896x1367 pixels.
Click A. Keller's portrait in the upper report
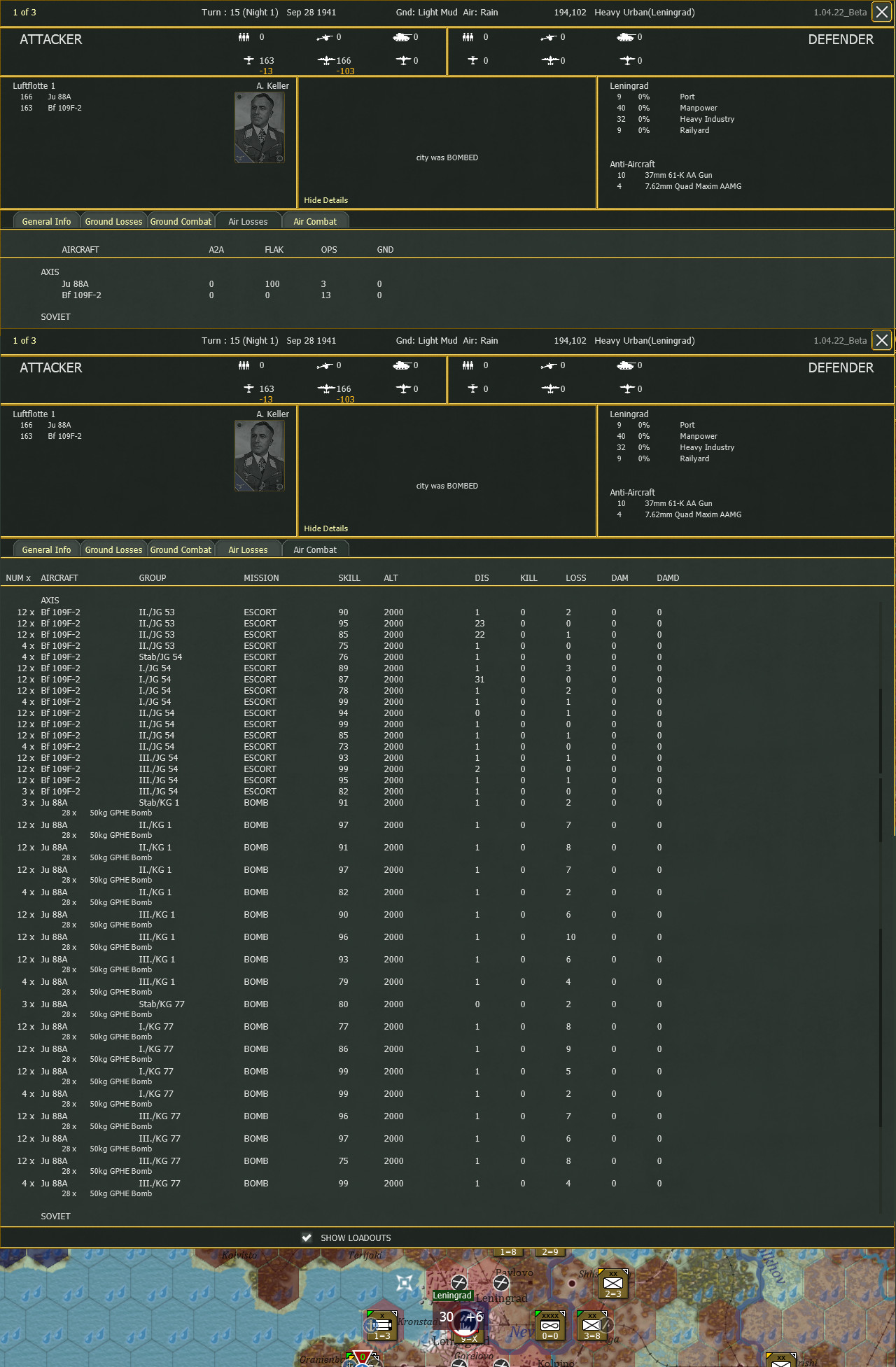(260, 127)
